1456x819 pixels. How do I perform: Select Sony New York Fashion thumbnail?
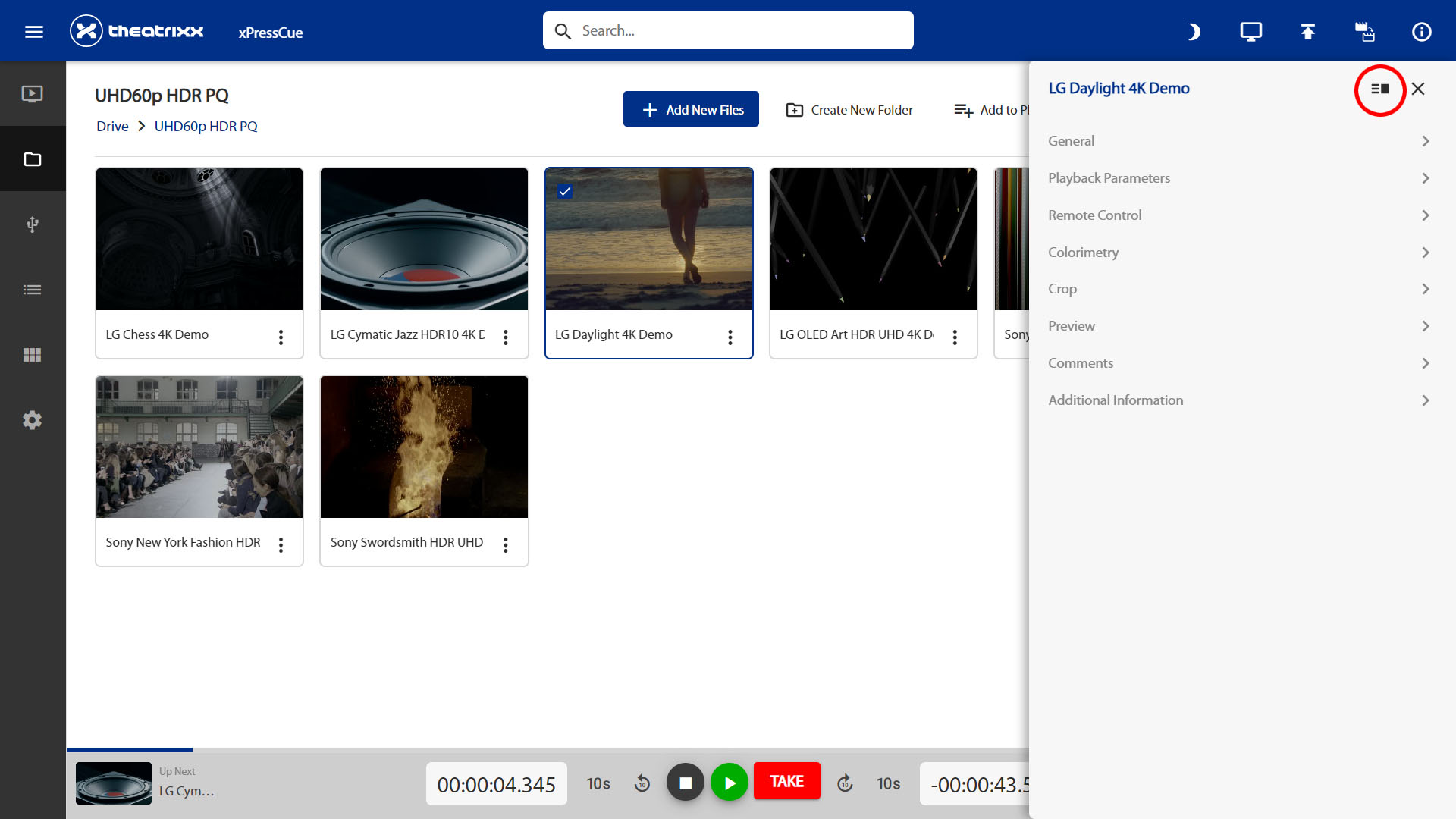pos(199,447)
